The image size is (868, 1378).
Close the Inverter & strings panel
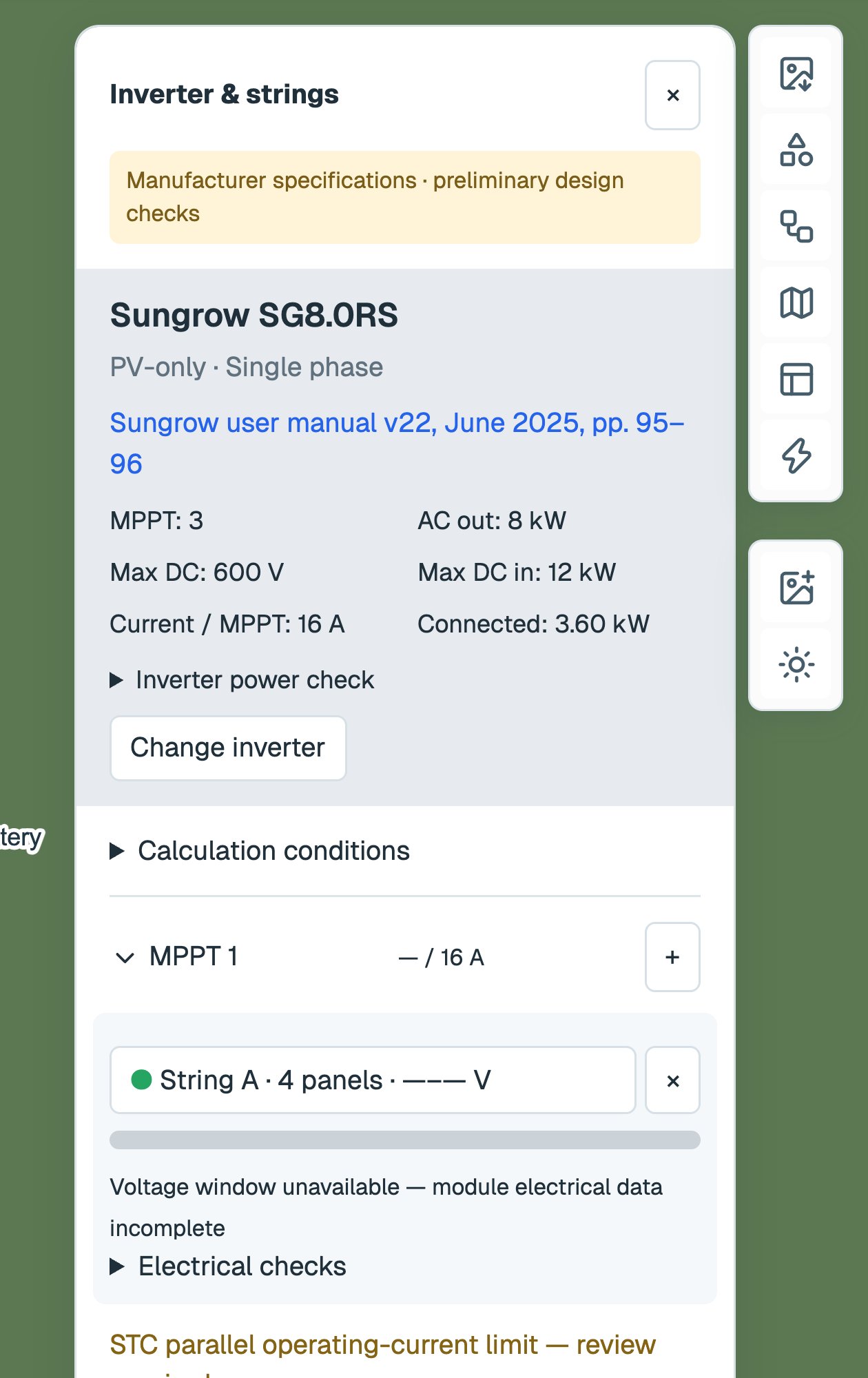pos(672,95)
